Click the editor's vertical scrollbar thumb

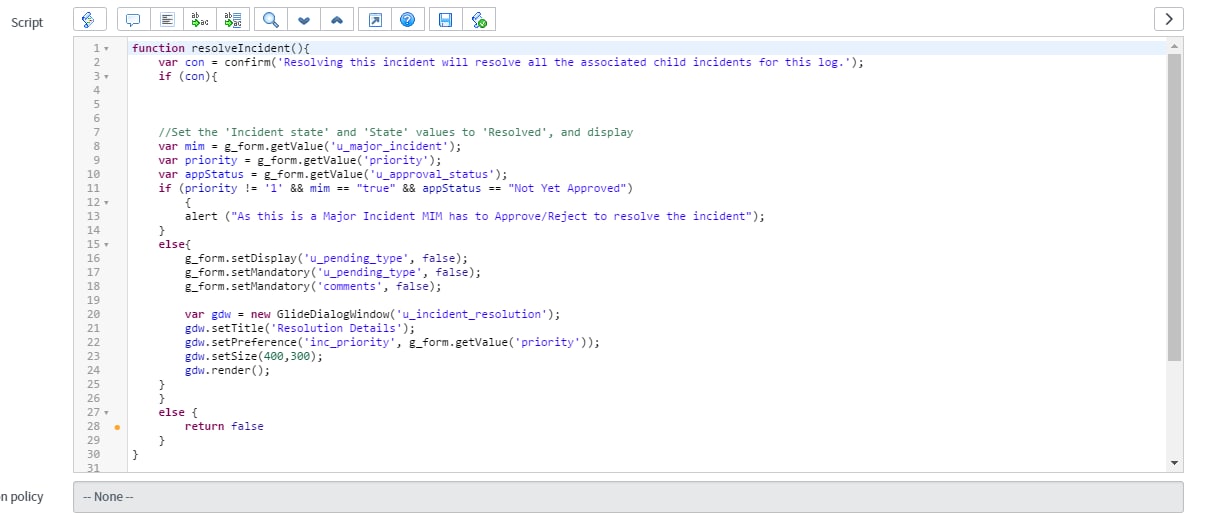(x=1174, y=207)
